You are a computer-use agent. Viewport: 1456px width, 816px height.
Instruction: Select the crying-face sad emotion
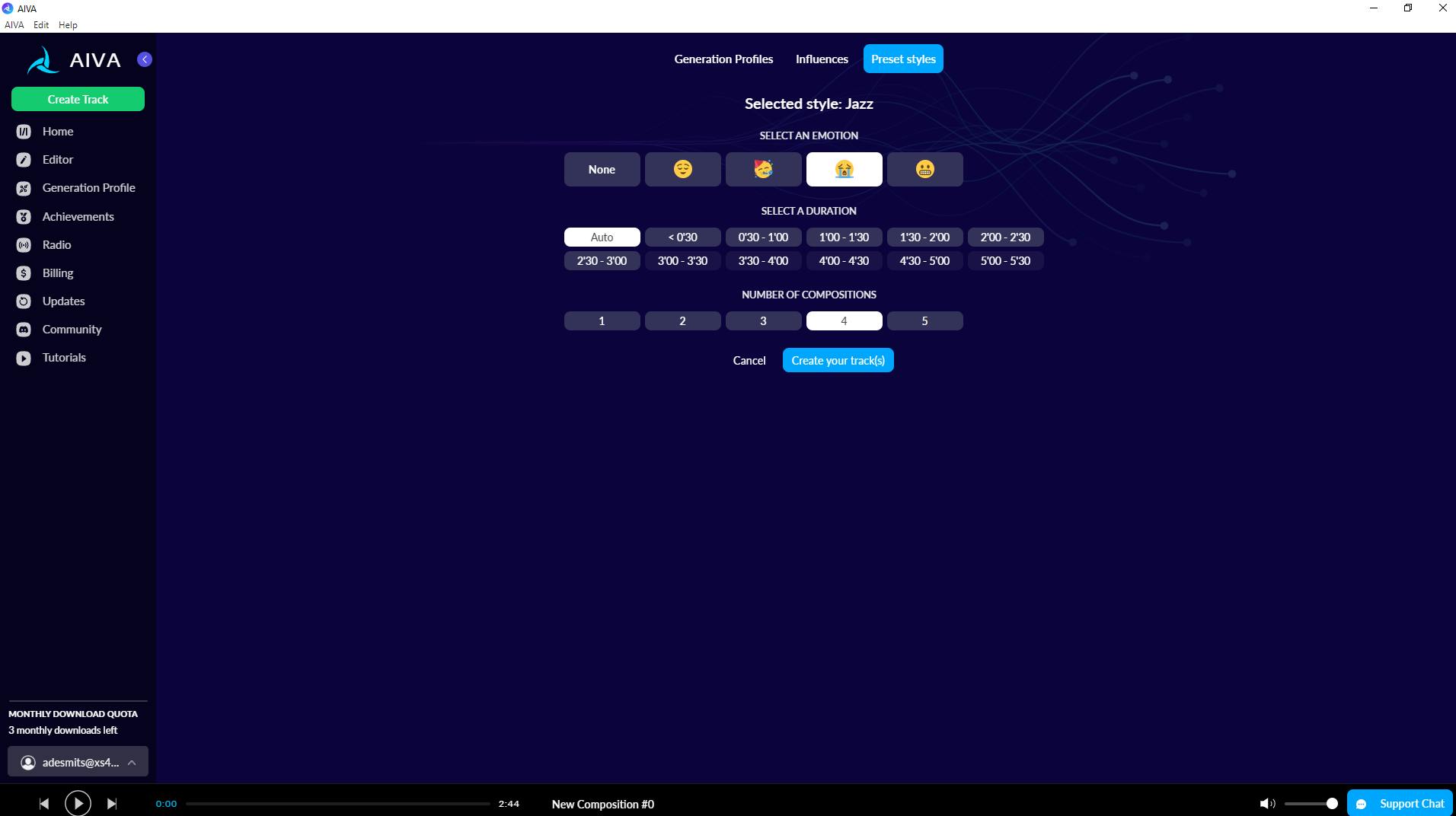click(x=844, y=169)
